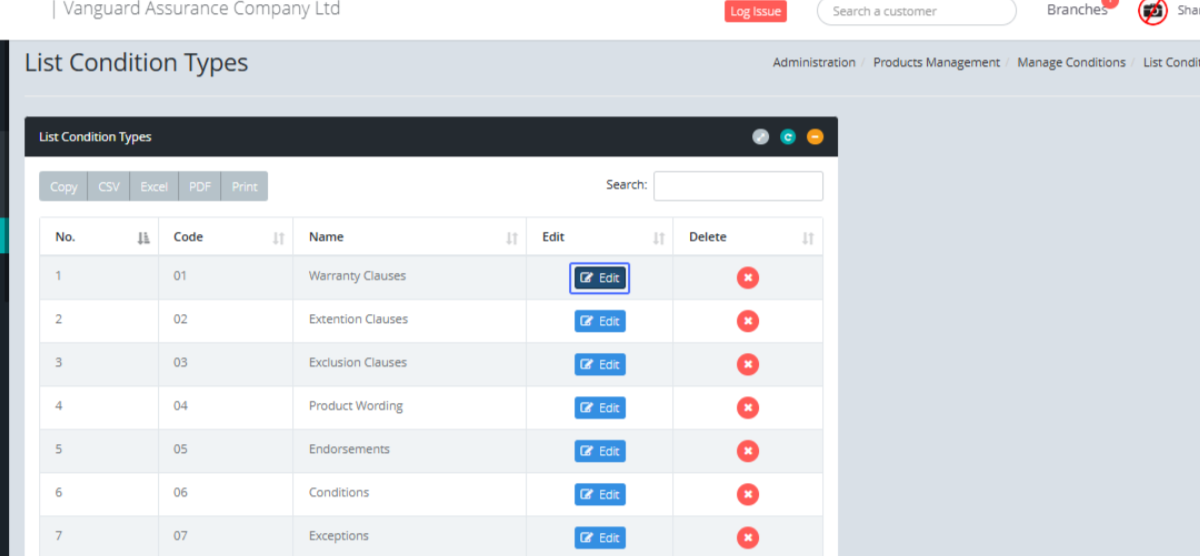This screenshot has width=1200, height=556.
Task: Click the red delete icon for Endorsements
Action: [747, 451]
